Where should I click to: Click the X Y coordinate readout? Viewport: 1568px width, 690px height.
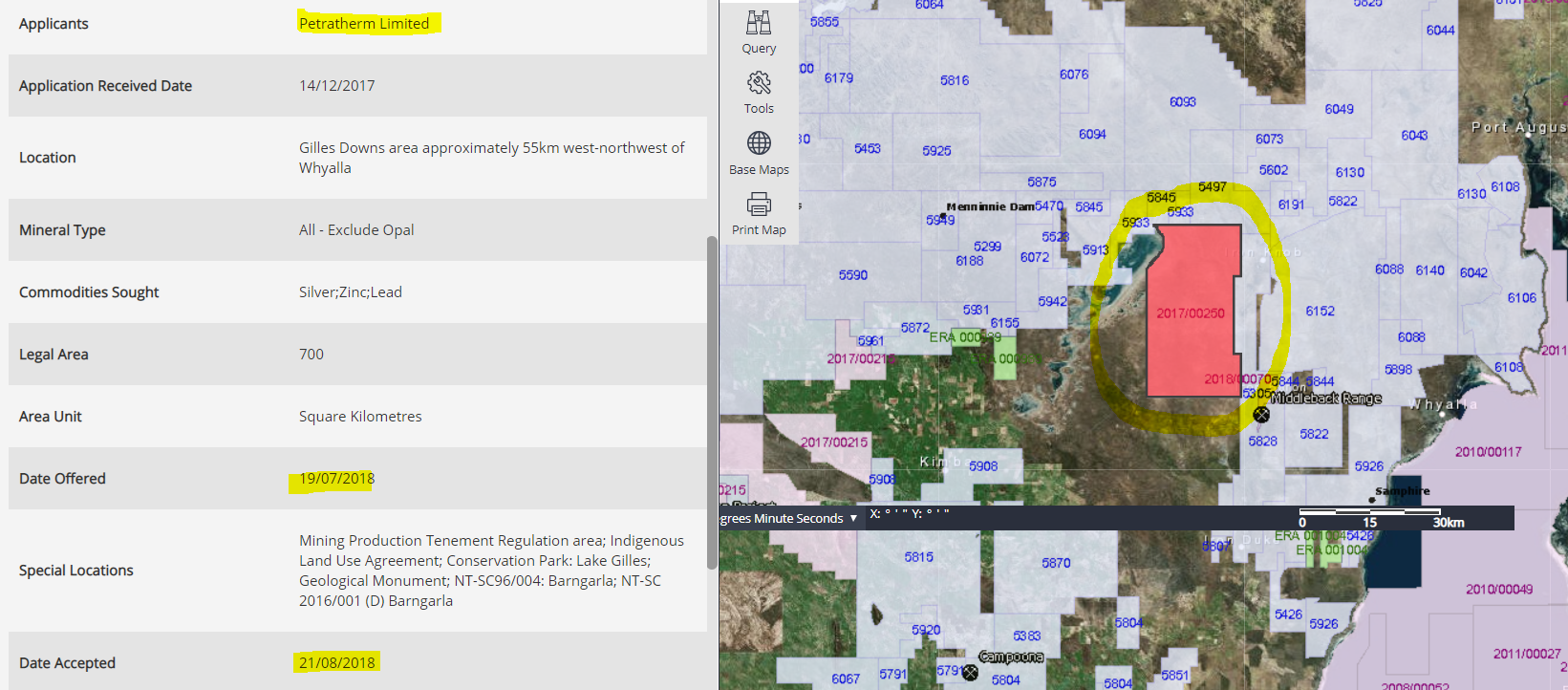coord(909,514)
